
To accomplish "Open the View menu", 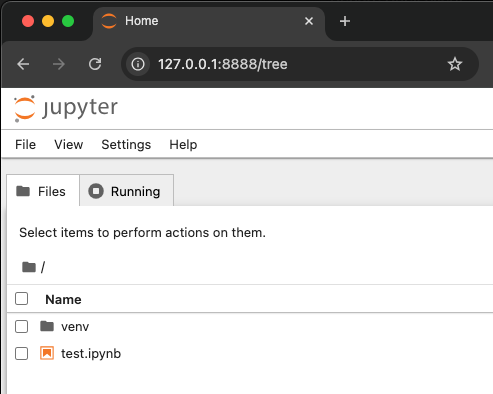I will tap(69, 145).
